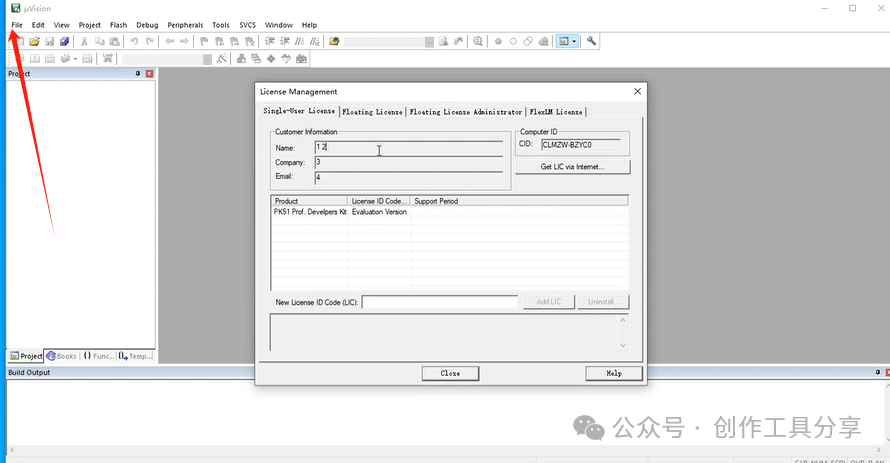Screen dimensions: 890x463
Task: Open the Find text combo box dropdown
Action: (429, 41)
